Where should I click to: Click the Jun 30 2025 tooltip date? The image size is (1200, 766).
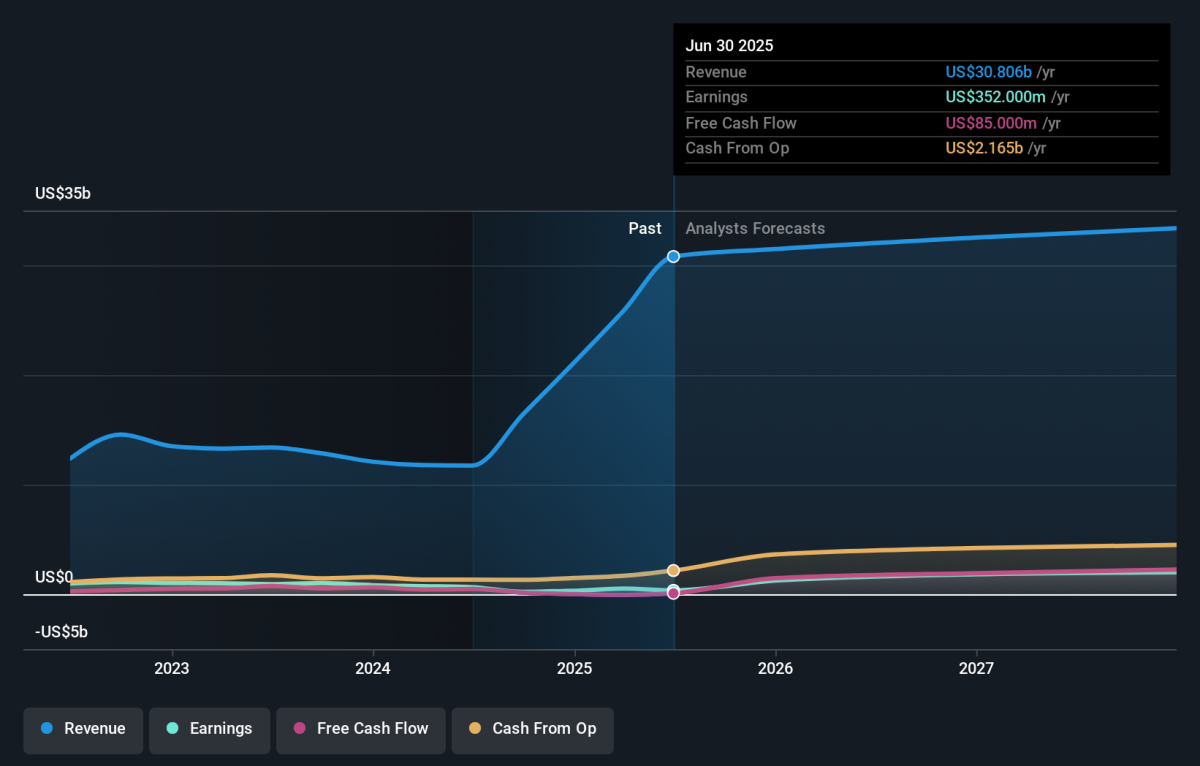[729, 46]
